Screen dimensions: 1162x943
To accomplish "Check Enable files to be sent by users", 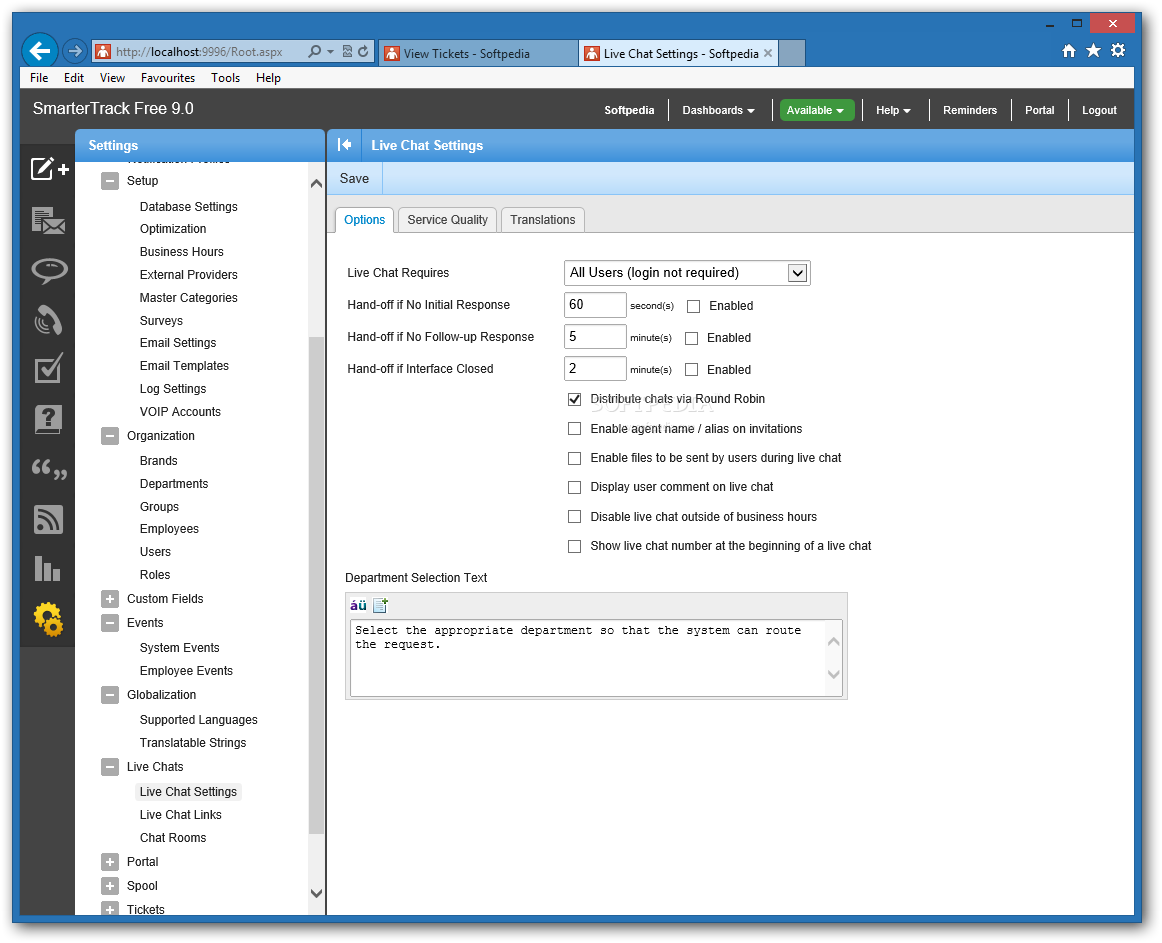I will click(x=574, y=458).
